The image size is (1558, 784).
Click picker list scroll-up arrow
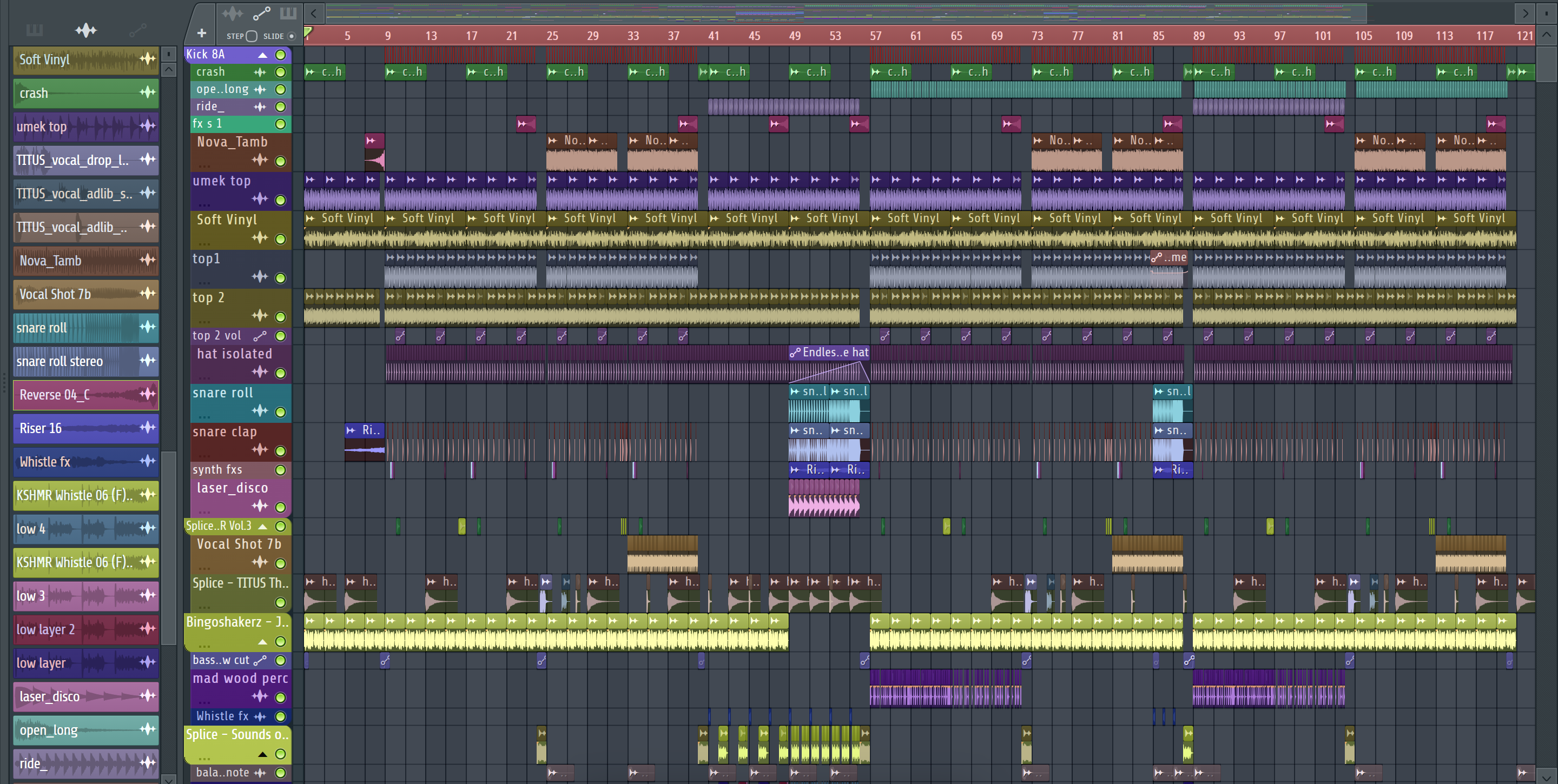[169, 70]
